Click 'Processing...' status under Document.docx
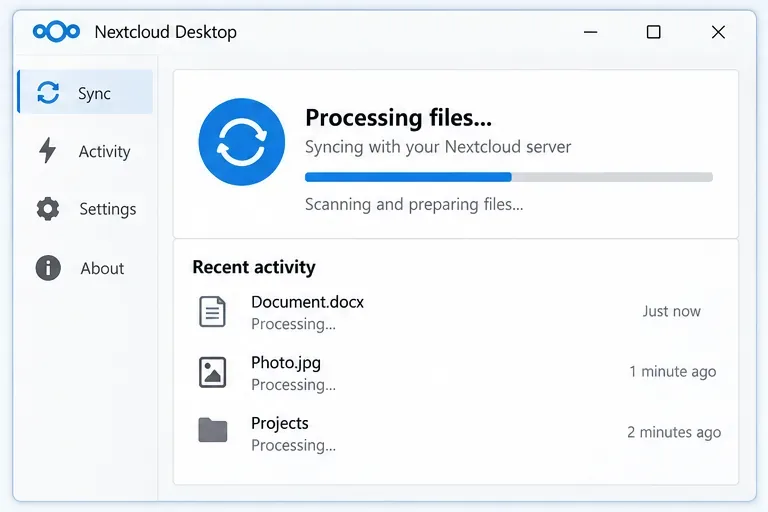The height and width of the screenshot is (512, 768). [293, 324]
